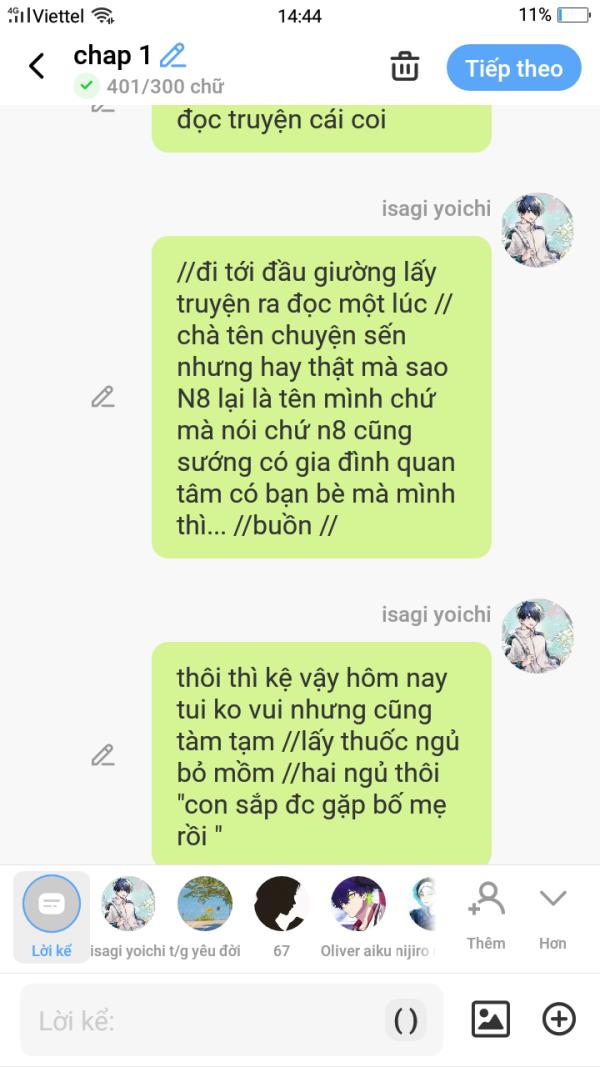
Task: Open the image picker icon
Action: point(490,1019)
